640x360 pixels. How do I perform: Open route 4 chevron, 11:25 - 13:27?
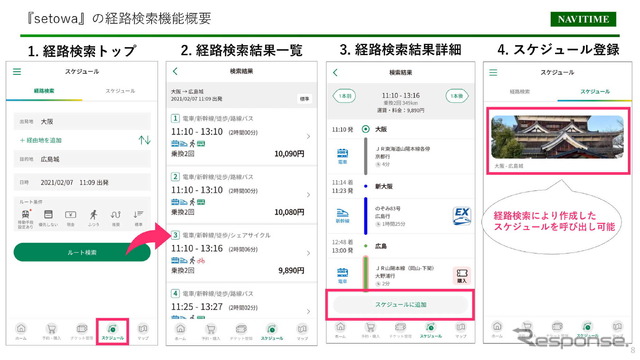pyautogui.click(x=308, y=311)
